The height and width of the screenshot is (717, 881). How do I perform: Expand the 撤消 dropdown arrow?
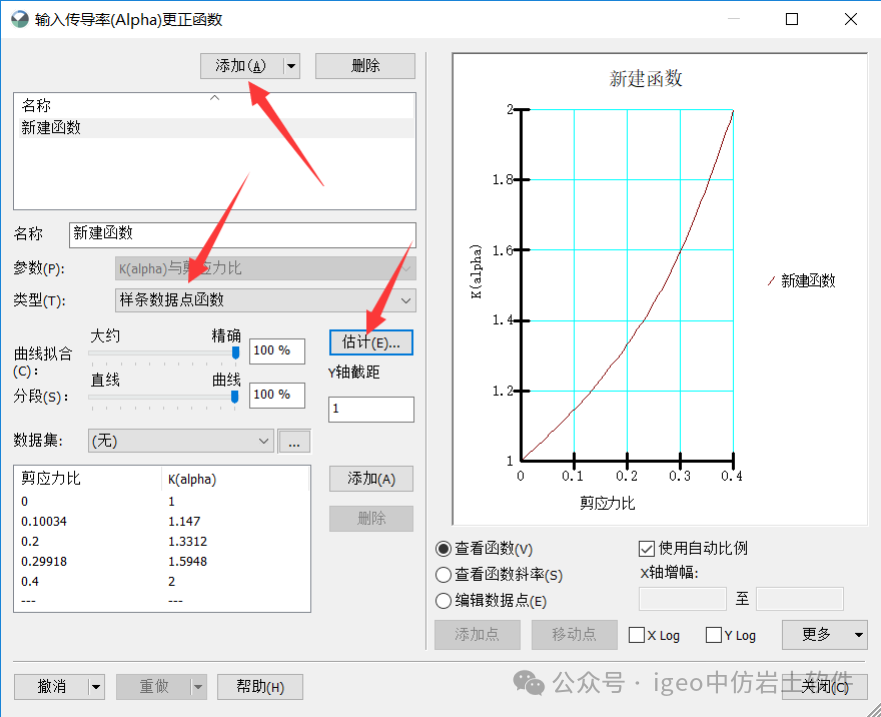(x=97, y=687)
